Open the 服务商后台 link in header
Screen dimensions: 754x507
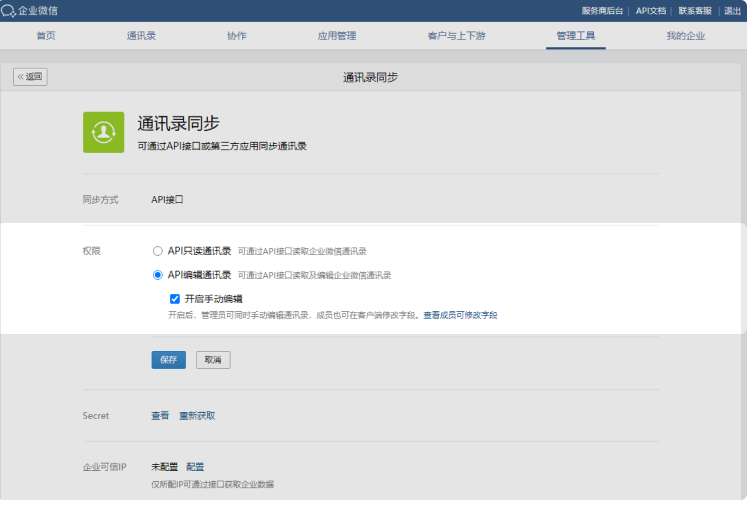coord(602,11)
